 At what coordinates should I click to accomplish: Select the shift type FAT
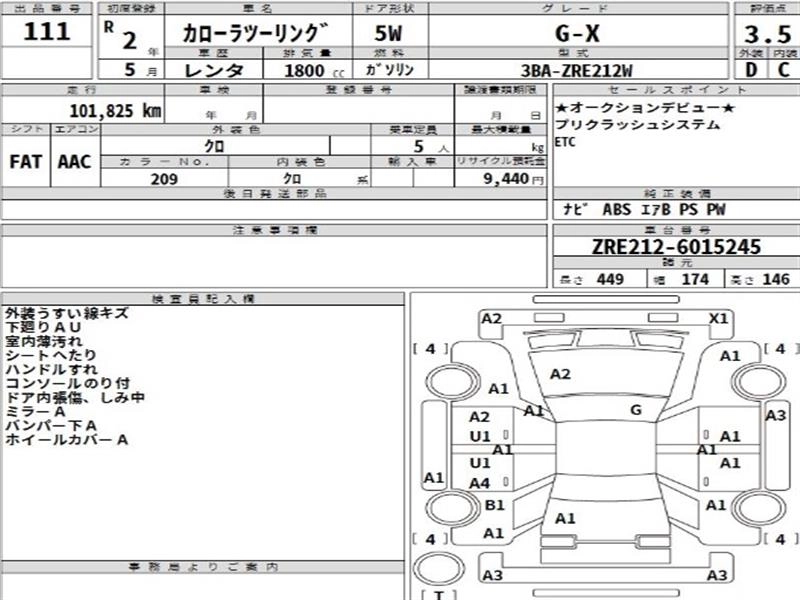click(25, 162)
